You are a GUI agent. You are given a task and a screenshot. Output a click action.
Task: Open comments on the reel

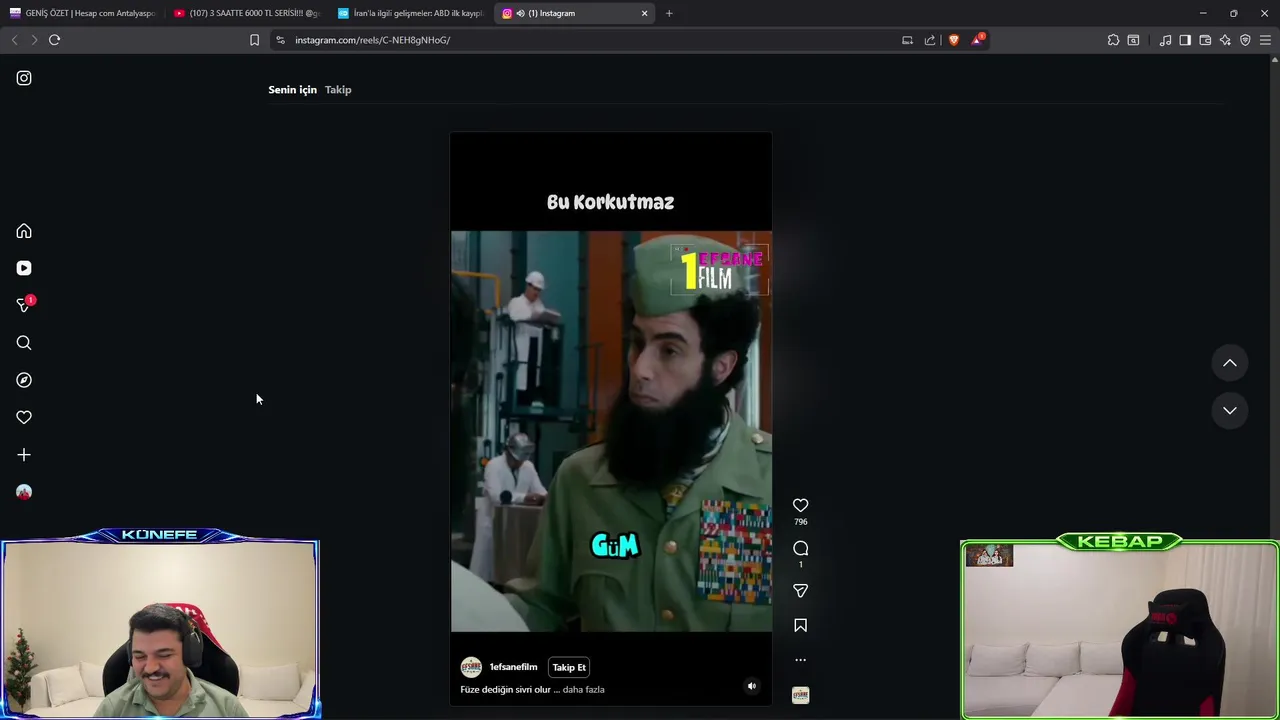point(800,548)
